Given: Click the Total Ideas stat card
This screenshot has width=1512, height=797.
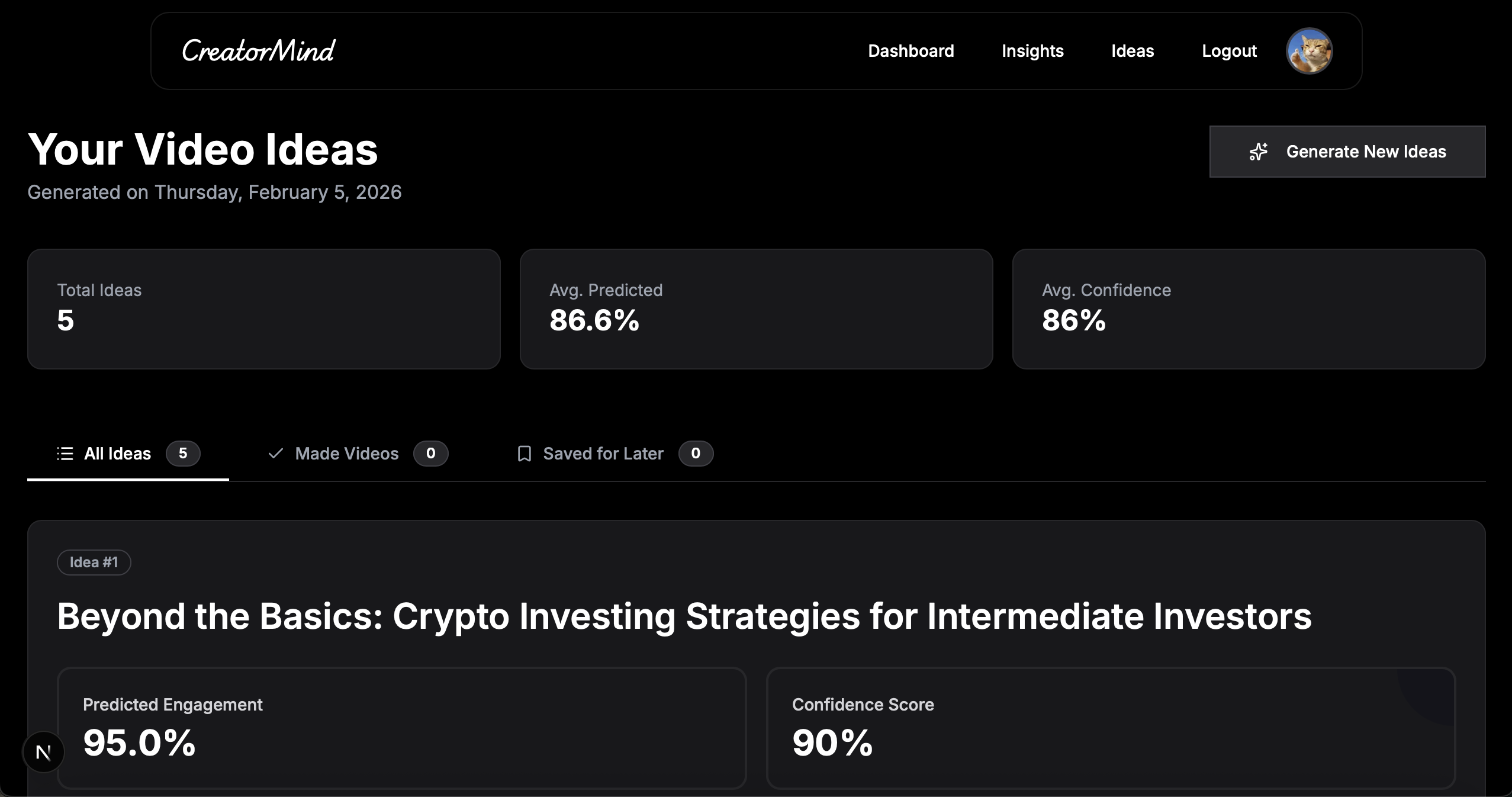Looking at the screenshot, I should tap(264, 309).
